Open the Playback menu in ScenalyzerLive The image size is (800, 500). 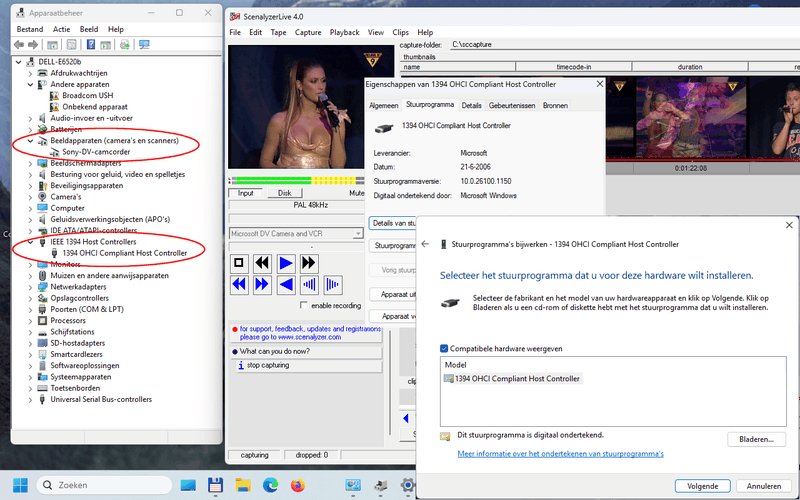coord(344,32)
